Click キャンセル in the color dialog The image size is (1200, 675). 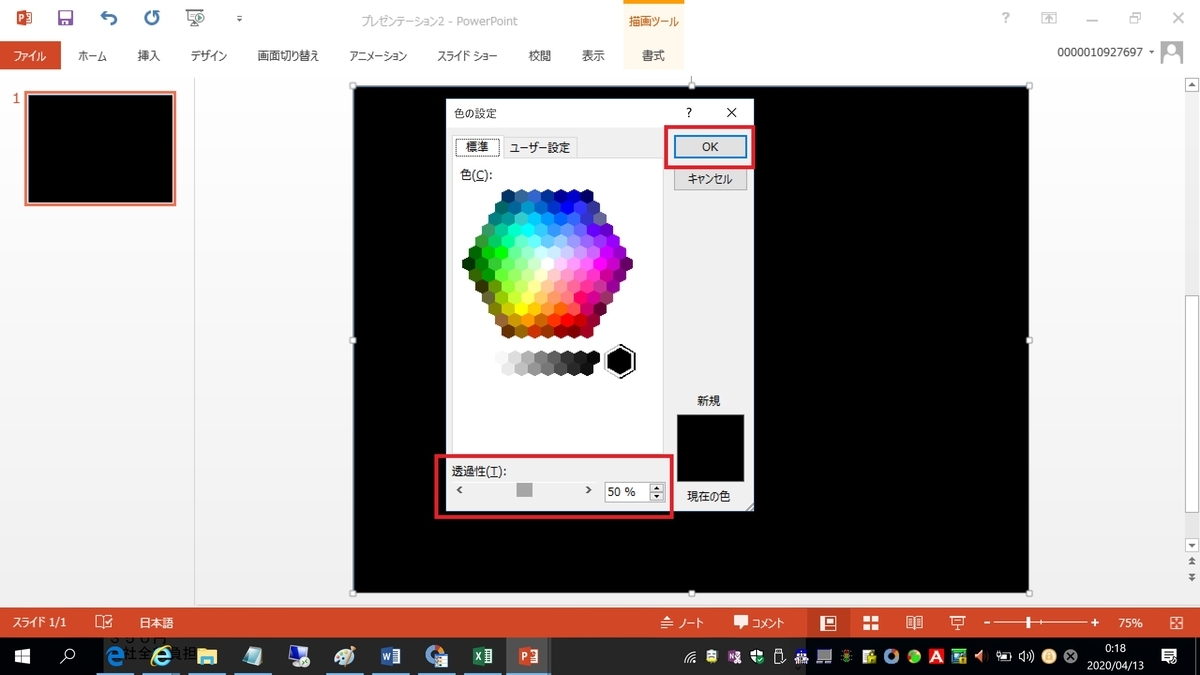(x=710, y=179)
